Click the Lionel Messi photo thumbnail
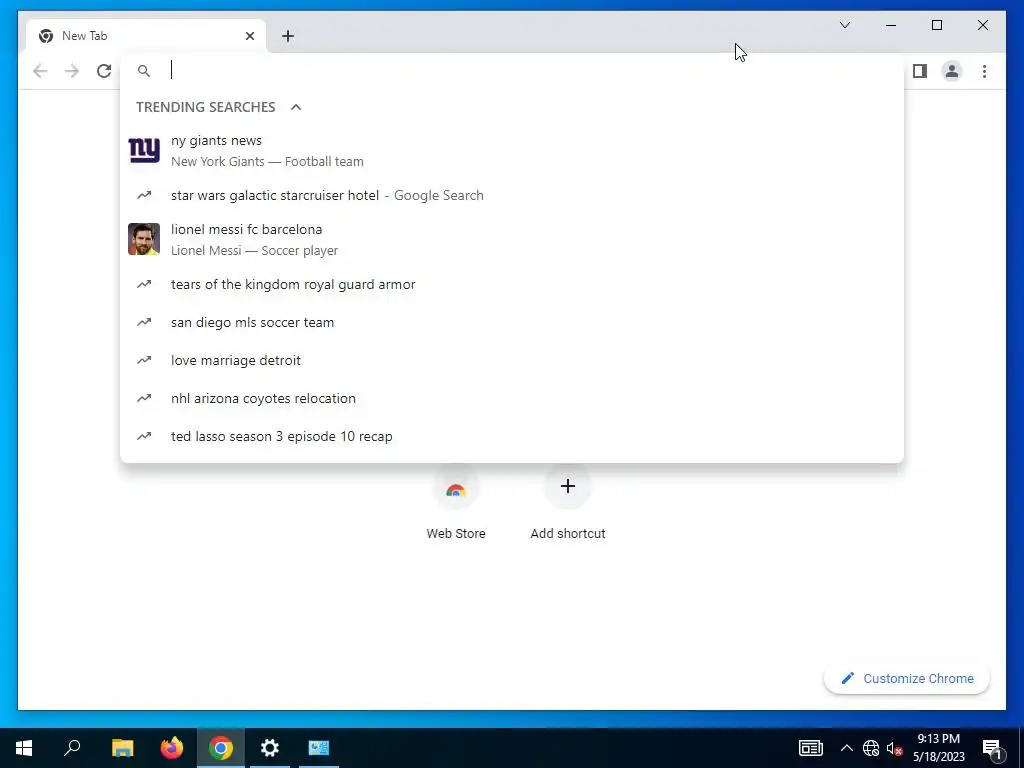This screenshot has width=1024, height=768. coord(144,239)
